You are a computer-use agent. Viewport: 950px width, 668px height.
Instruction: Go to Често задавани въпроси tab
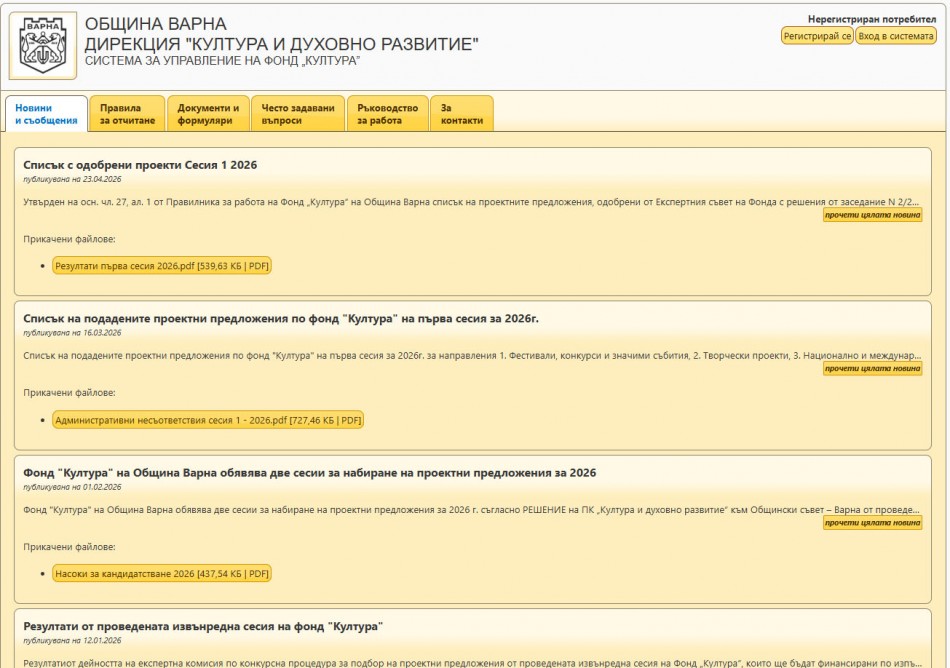pos(297,114)
